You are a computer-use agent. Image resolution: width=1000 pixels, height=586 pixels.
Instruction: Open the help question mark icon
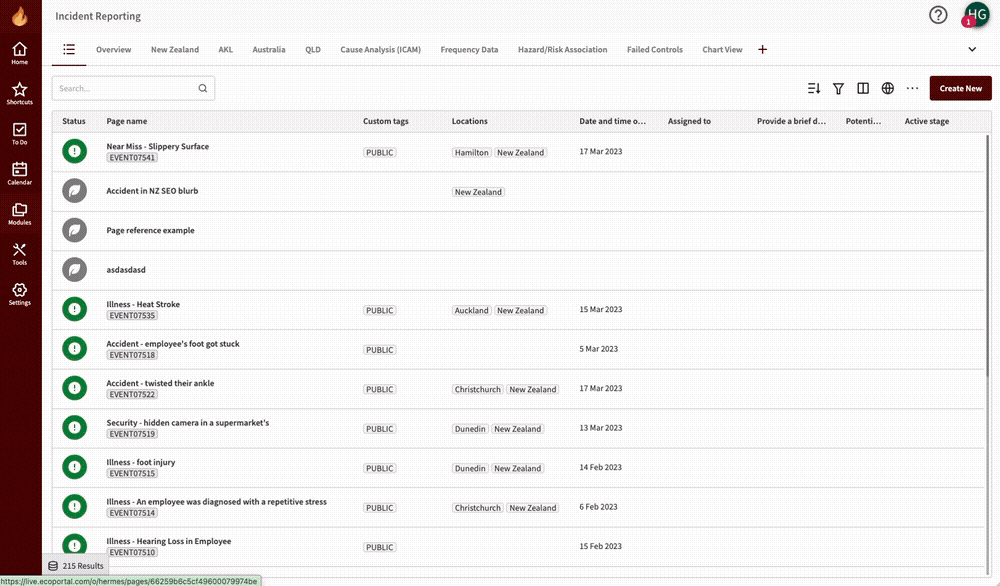[x=937, y=15]
